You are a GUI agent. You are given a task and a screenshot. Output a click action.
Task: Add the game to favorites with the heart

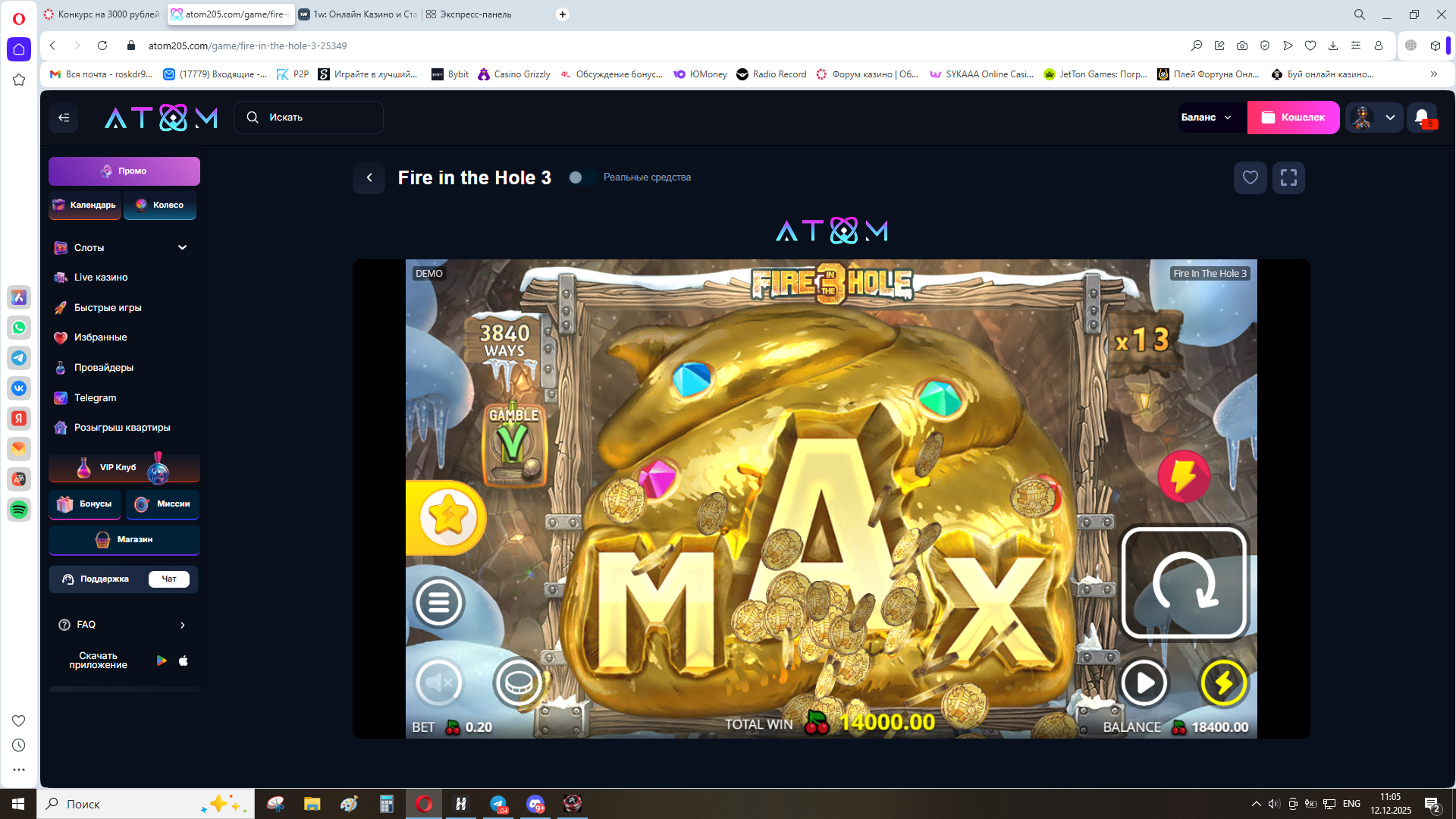tap(1250, 177)
